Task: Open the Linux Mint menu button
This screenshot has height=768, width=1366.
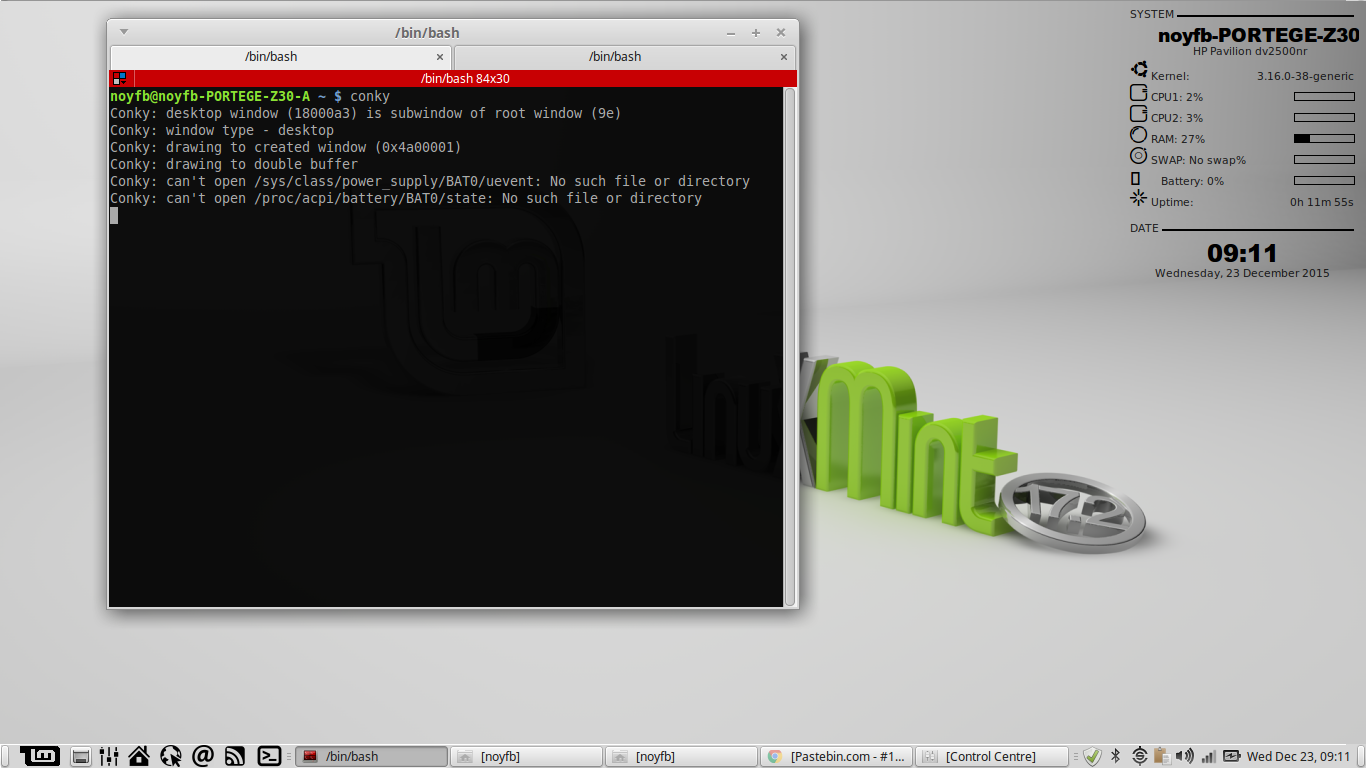Action: [x=40, y=756]
